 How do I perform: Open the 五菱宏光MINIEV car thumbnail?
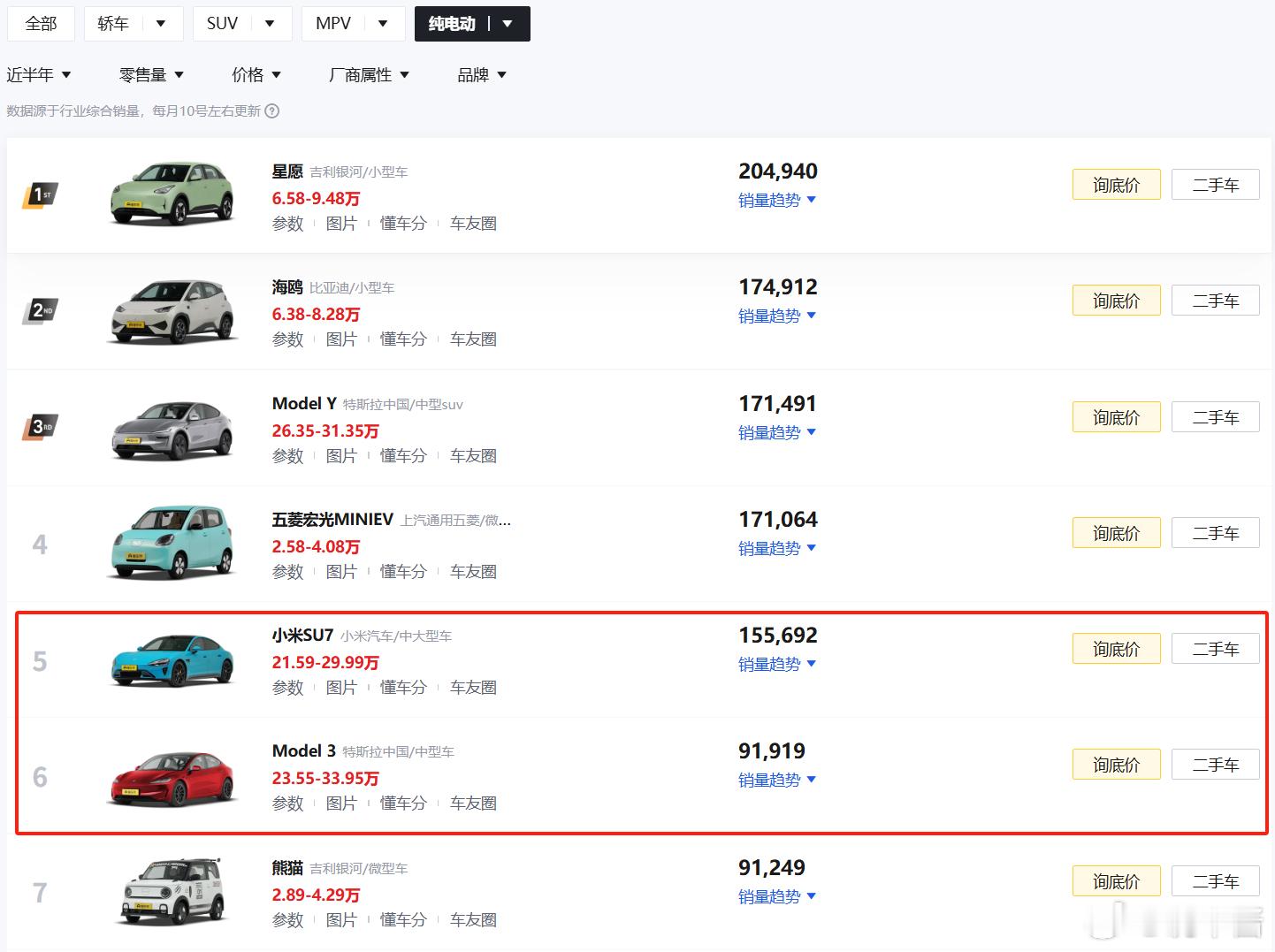click(172, 542)
